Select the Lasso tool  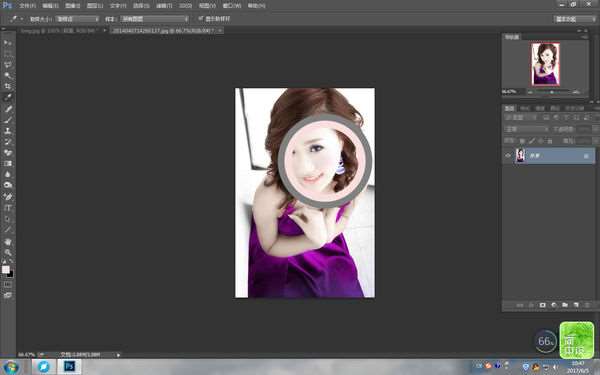pyautogui.click(x=8, y=65)
